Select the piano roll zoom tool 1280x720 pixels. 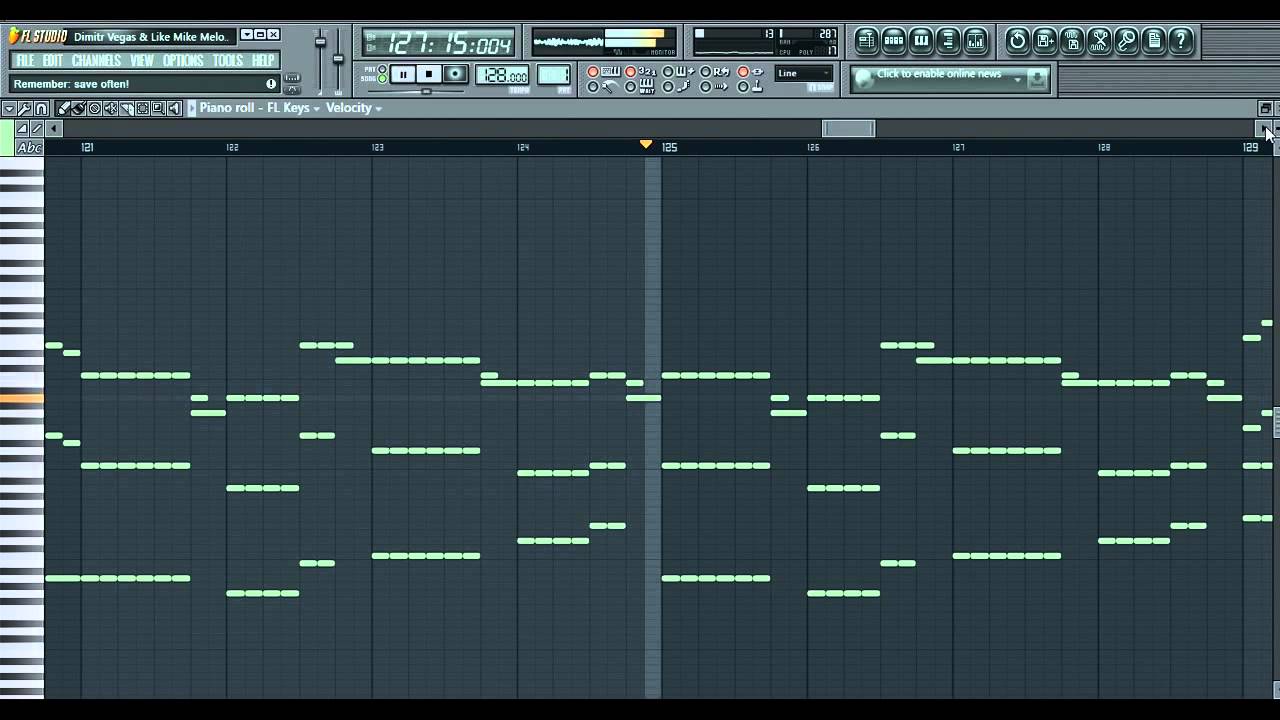coord(158,108)
